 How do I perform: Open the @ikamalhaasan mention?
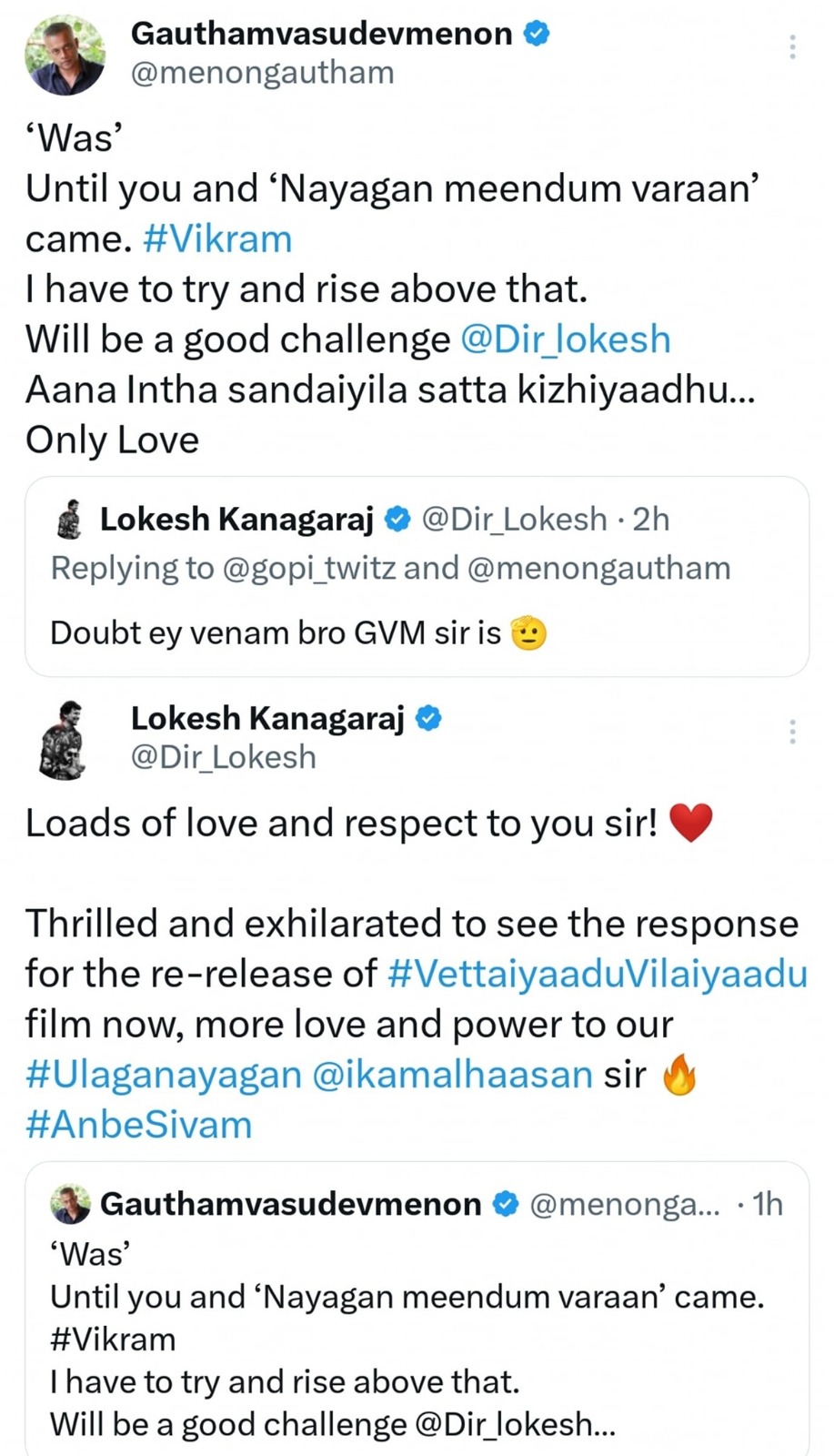(x=452, y=1075)
